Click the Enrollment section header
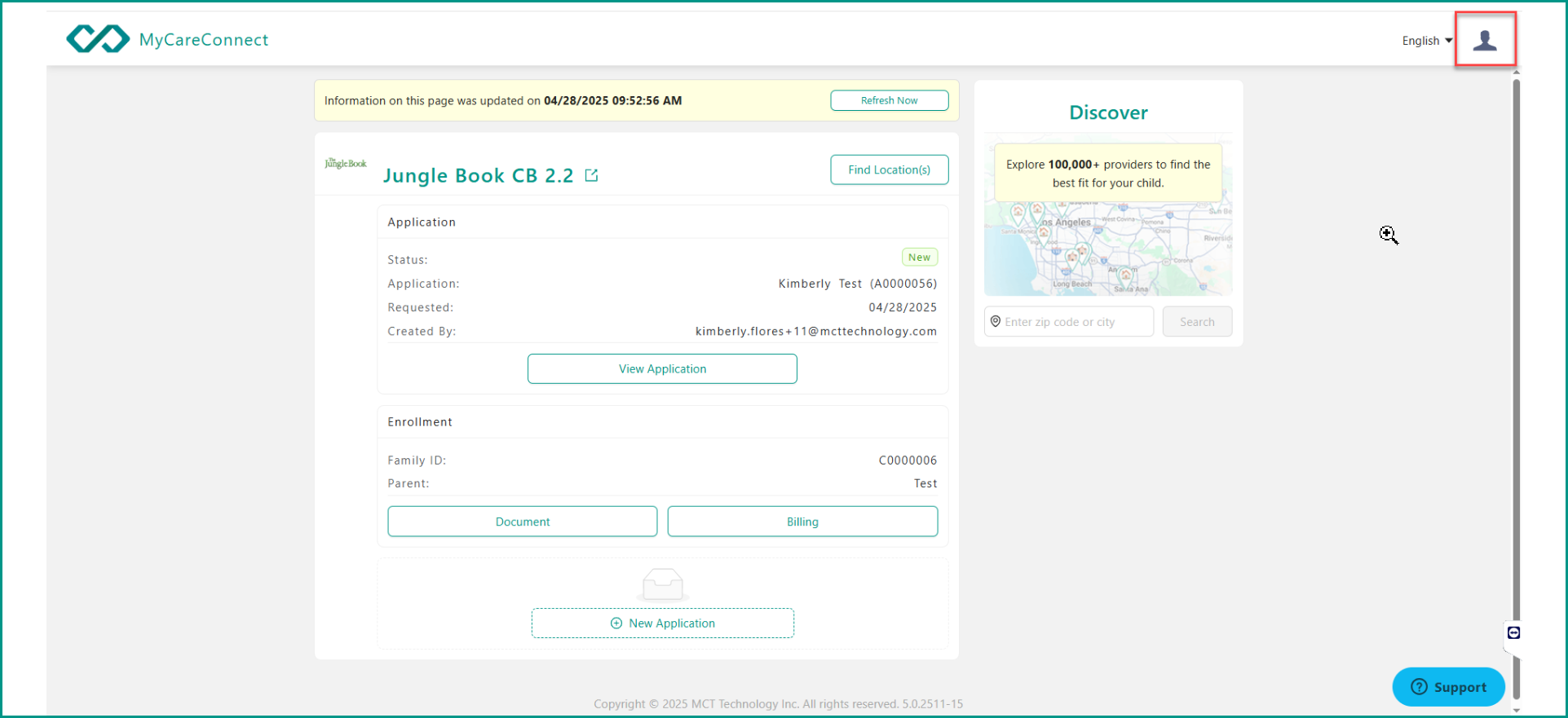This screenshot has height=718, width=1568. [x=420, y=422]
